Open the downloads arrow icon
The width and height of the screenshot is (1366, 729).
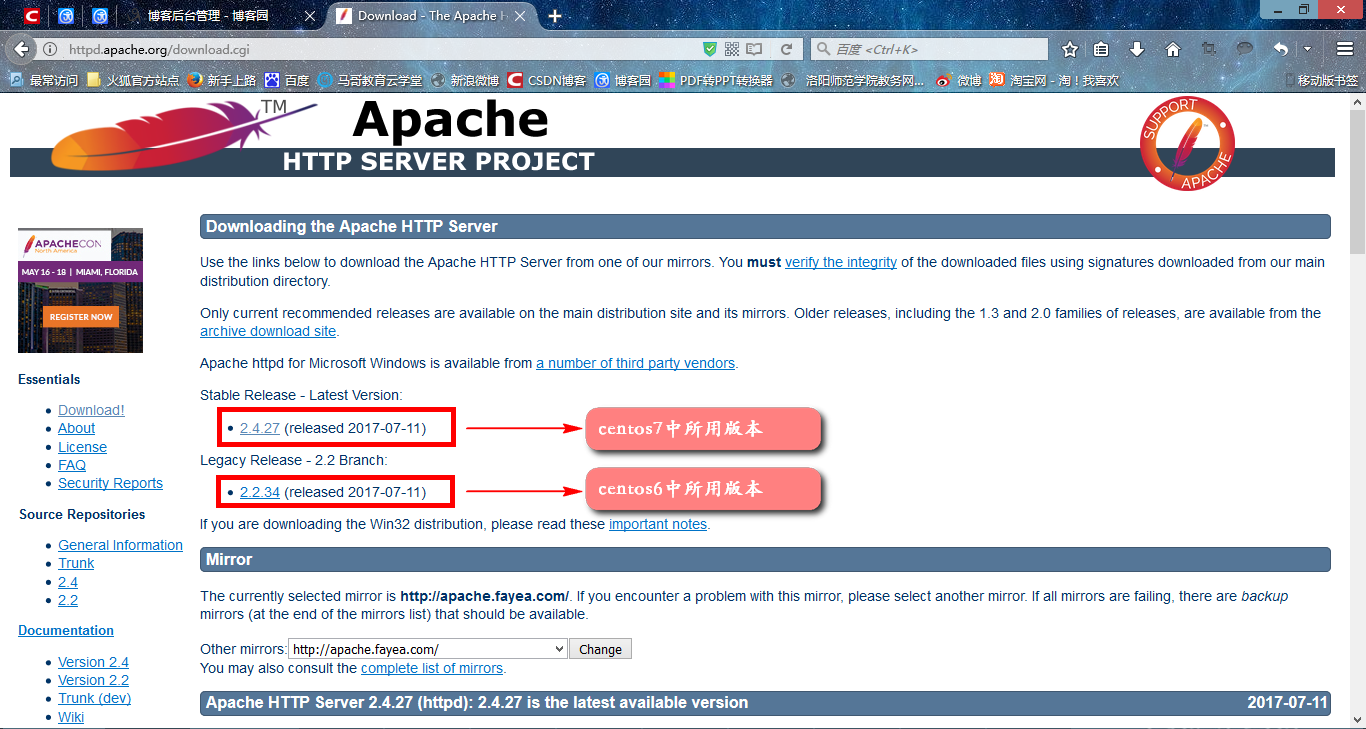(x=1137, y=49)
